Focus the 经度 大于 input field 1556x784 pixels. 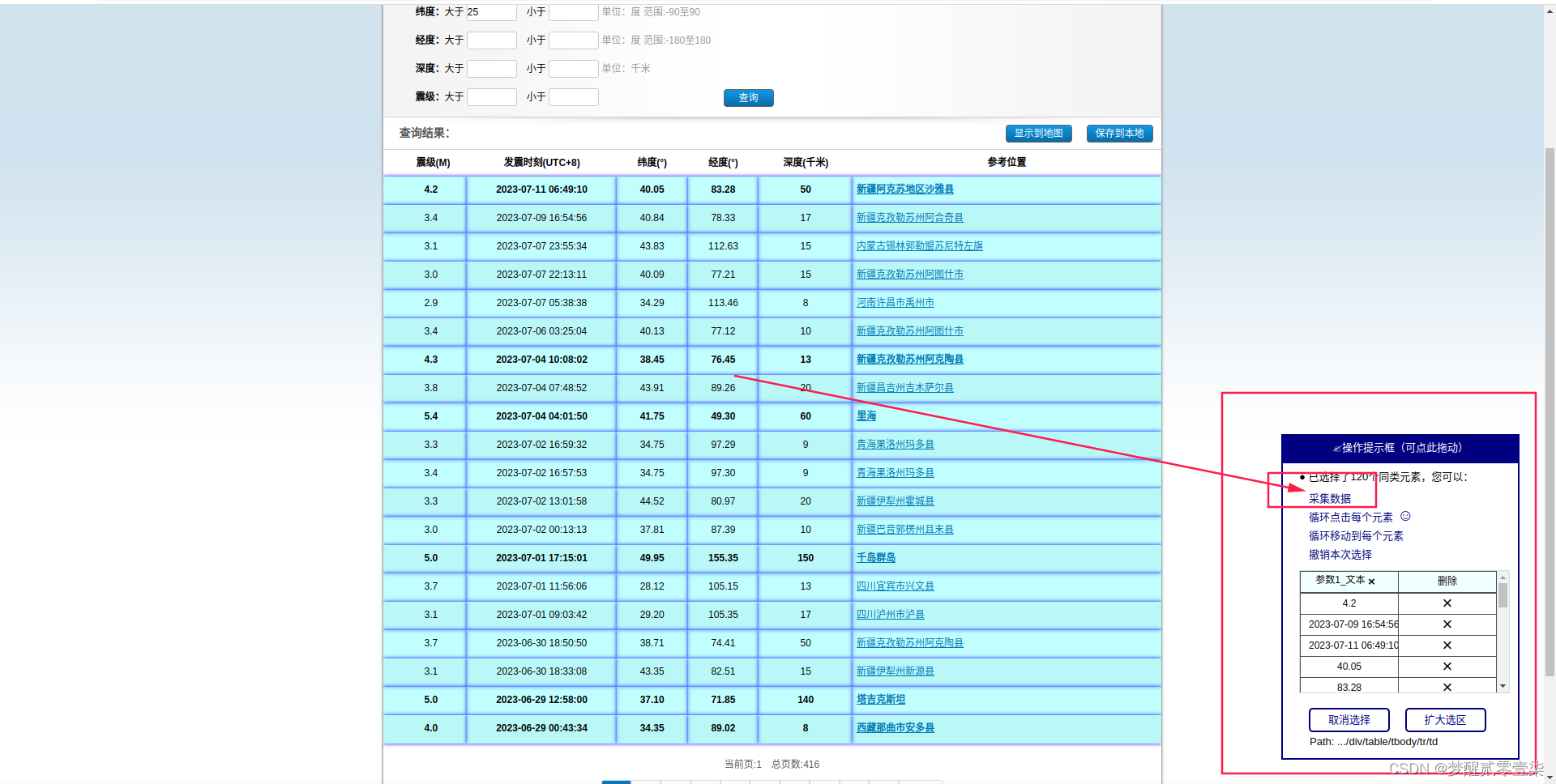pyautogui.click(x=491, y=40)
